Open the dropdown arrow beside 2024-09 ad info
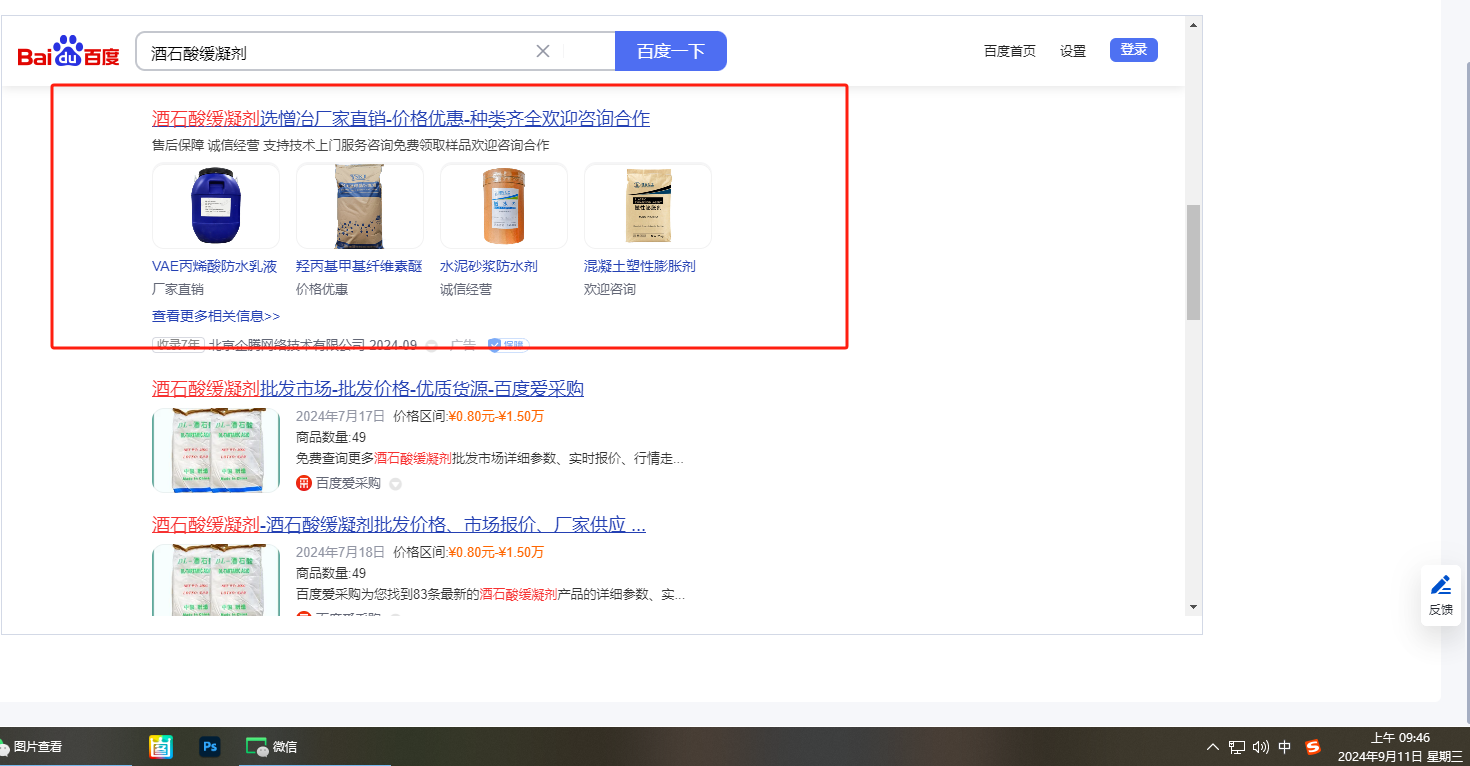The width and height of the screenshot is (1470, 766). 431,345
